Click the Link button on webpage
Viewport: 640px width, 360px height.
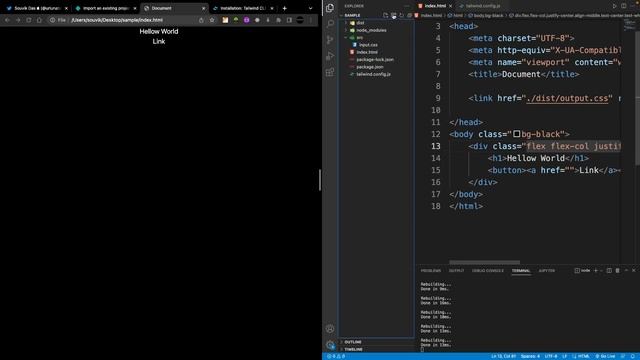coord(159,41)
